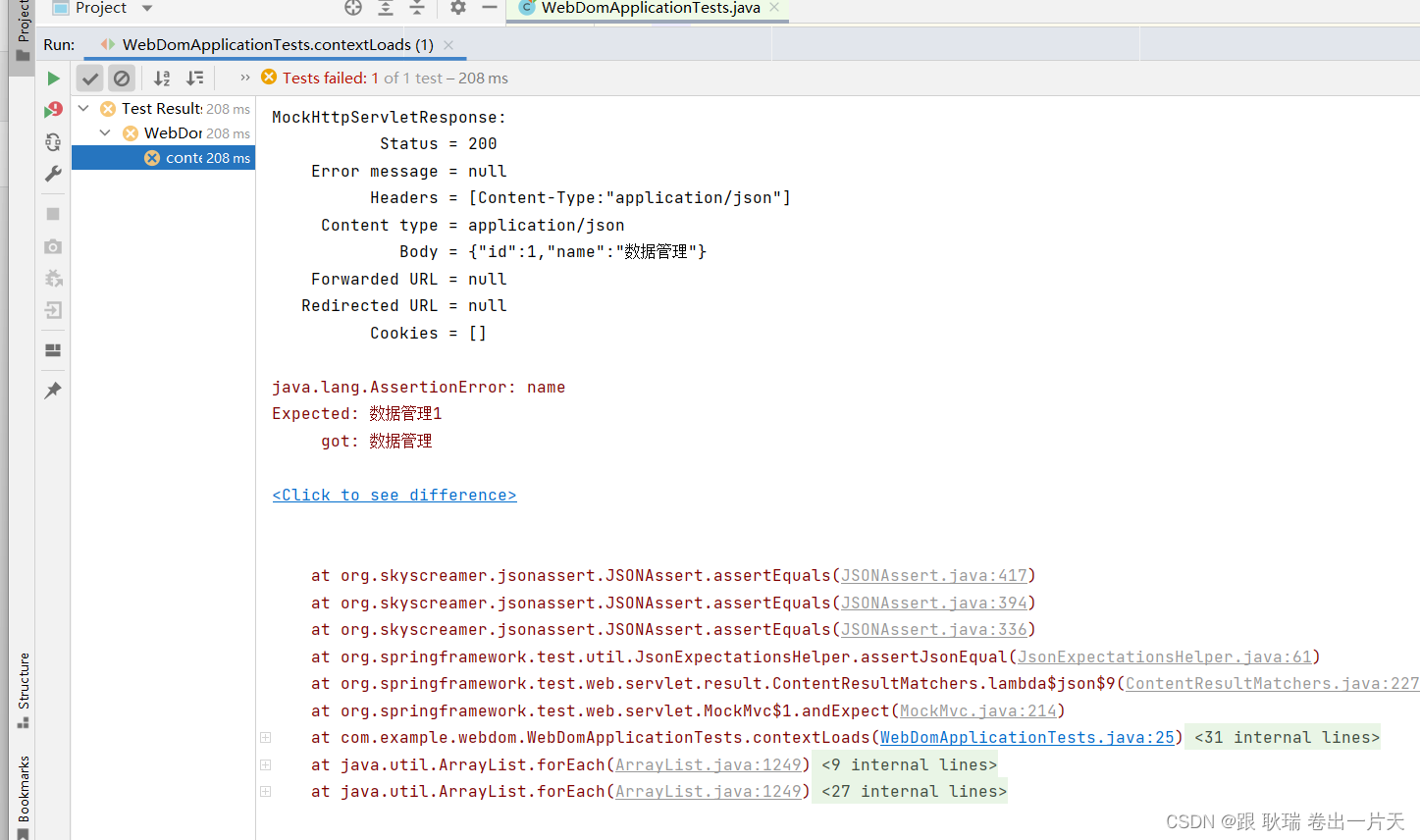Click 'Tests failed: 1' status text
This screenshot has width=1420, height=840.
[x=331, y=79]
